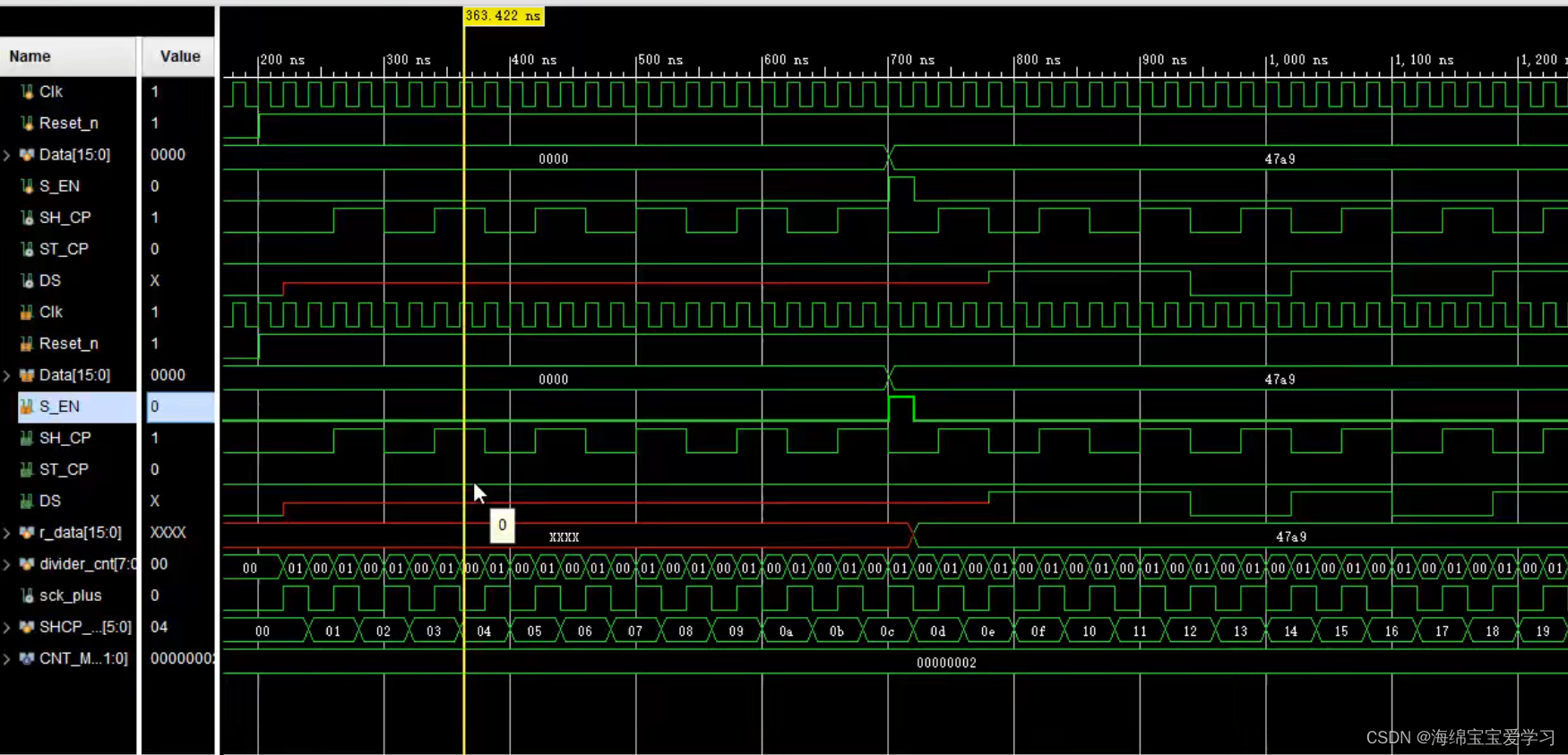Screen dimensions: 1568x755
Task: Click the signal icon of the second ST_CP row
Action: pyautogui.click(x=27, y=469)
